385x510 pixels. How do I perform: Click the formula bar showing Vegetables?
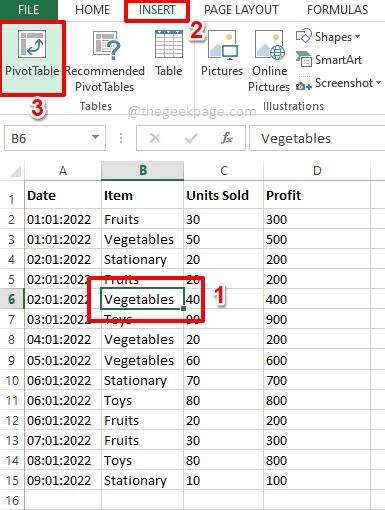[x=317, y=138]
